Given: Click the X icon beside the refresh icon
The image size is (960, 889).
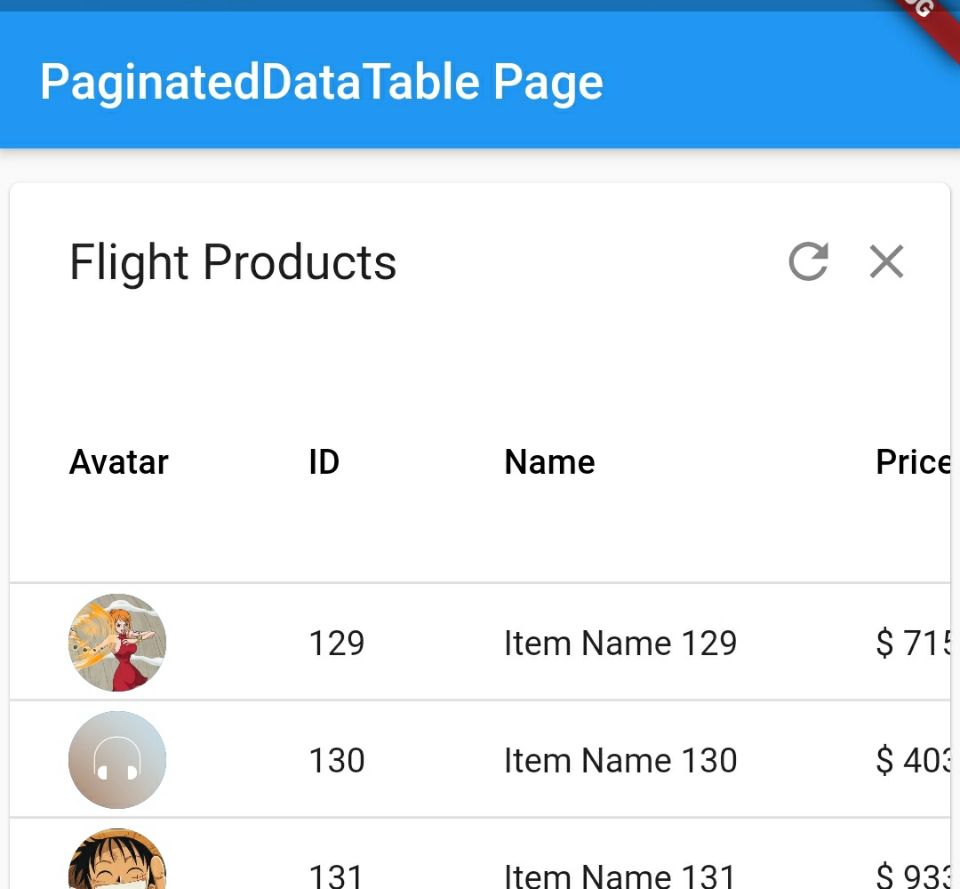Looking at the screenshot, I should (886, 262).
